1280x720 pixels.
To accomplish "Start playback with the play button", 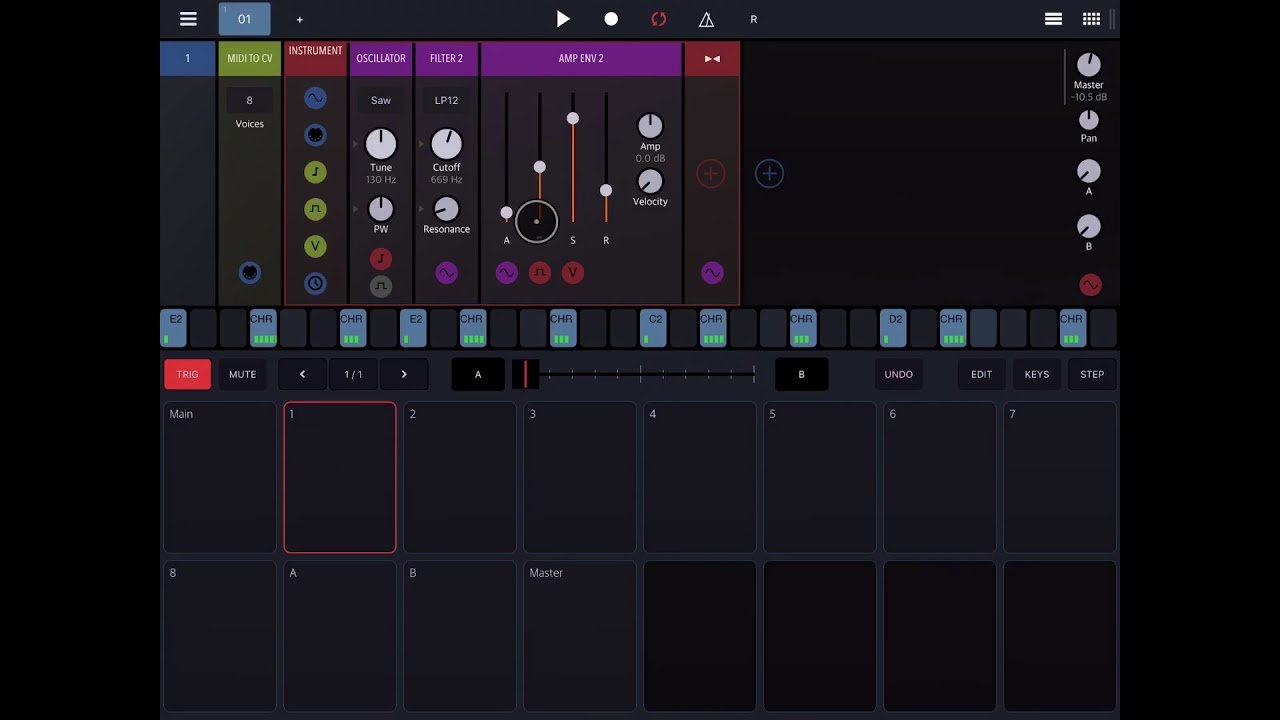I will pyautogui.click(x=563, y=19).
